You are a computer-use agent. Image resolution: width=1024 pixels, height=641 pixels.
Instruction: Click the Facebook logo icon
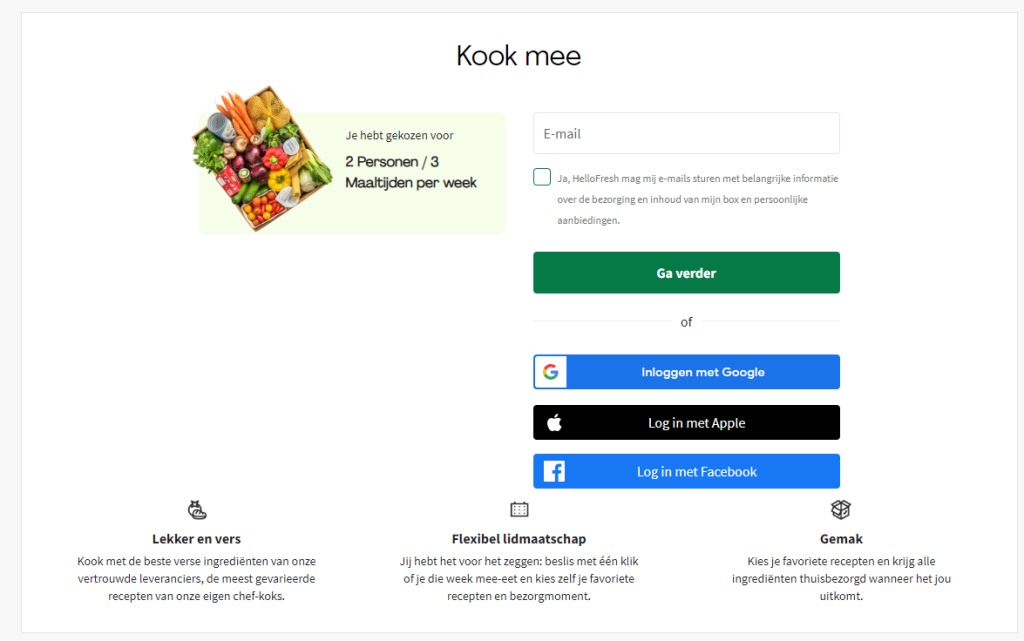[x=554, y=472]
